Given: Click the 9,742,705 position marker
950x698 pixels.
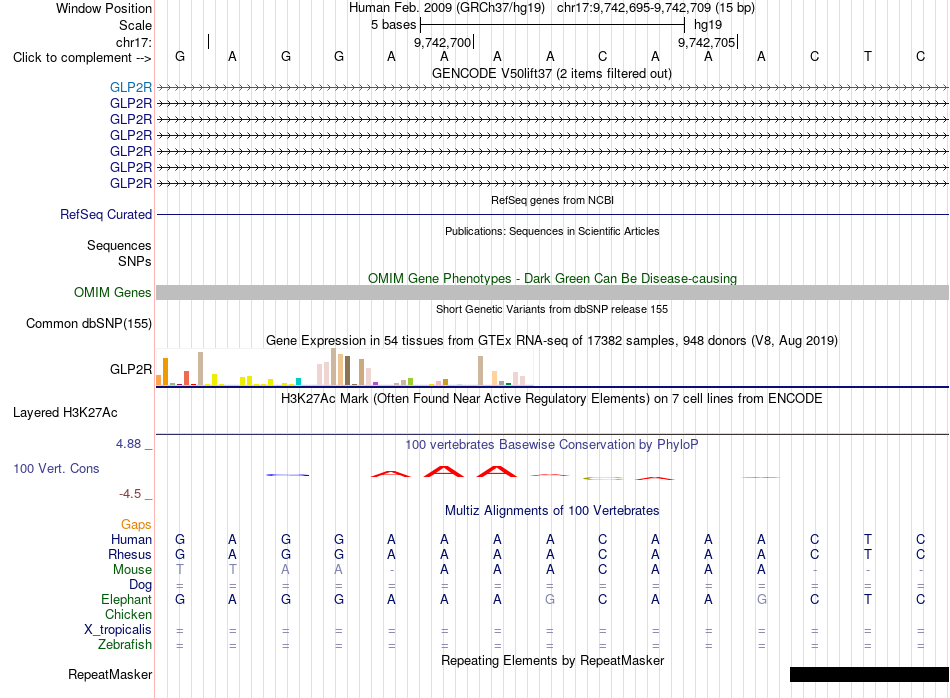Looking at the screenshot, I should (708, 42).
